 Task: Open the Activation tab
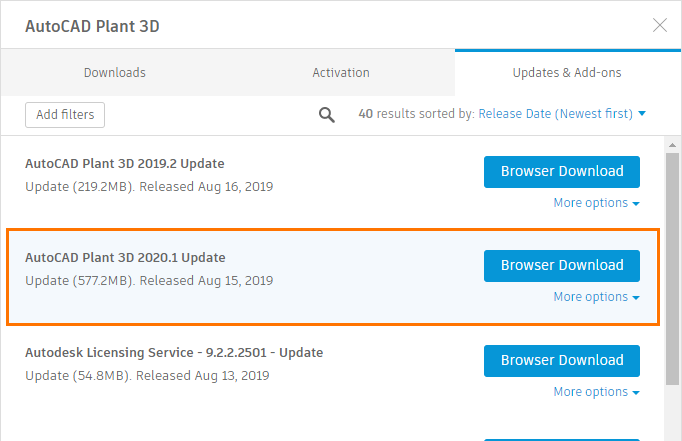pyautogui.click(x=341, y=73)
